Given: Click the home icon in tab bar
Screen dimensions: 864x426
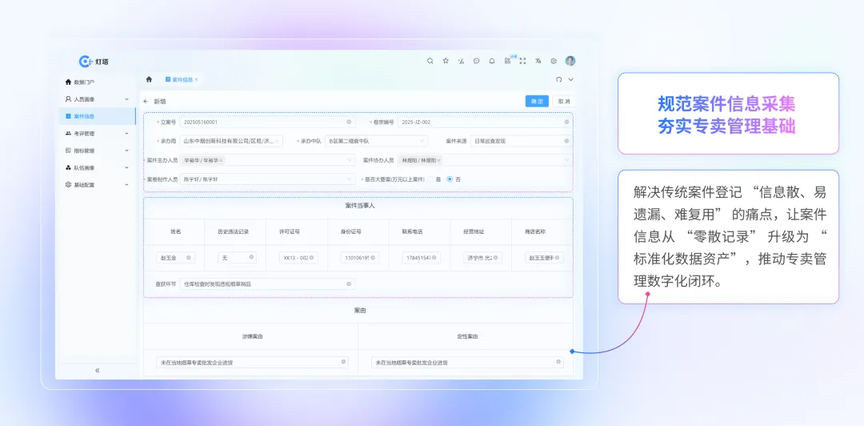Looking at the screenshot, I should 149,79.
